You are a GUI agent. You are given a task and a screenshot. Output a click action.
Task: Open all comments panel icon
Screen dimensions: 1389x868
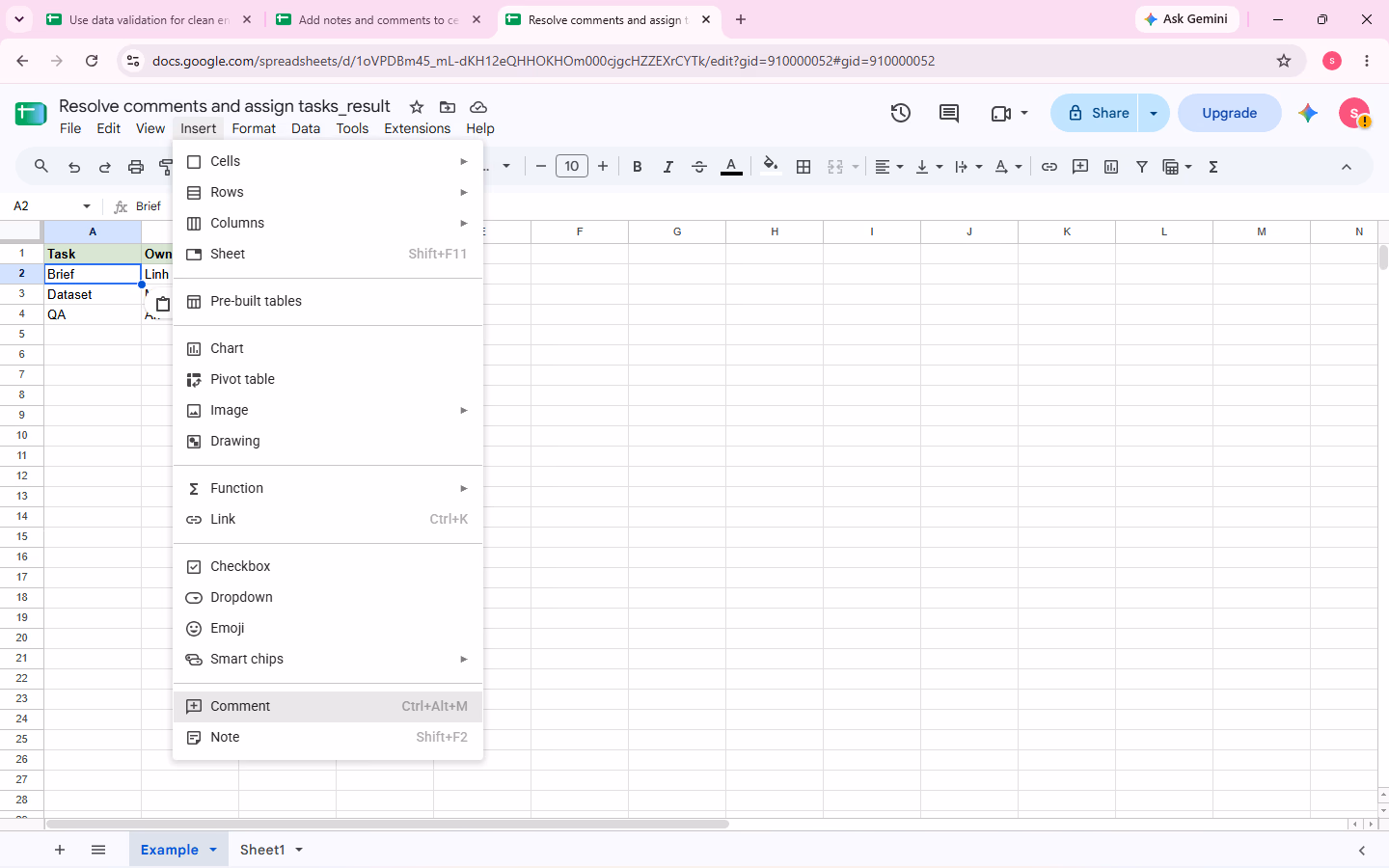tap(949, 113)
